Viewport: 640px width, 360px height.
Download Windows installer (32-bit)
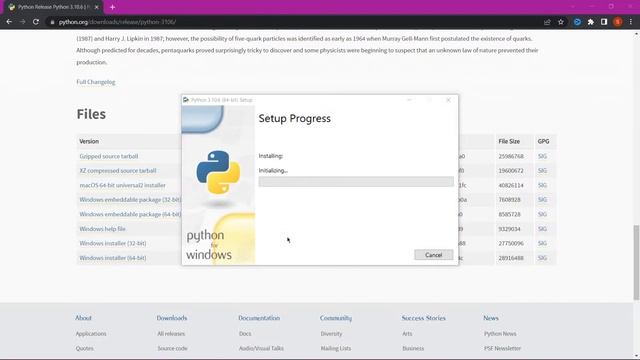pos(113,243)
